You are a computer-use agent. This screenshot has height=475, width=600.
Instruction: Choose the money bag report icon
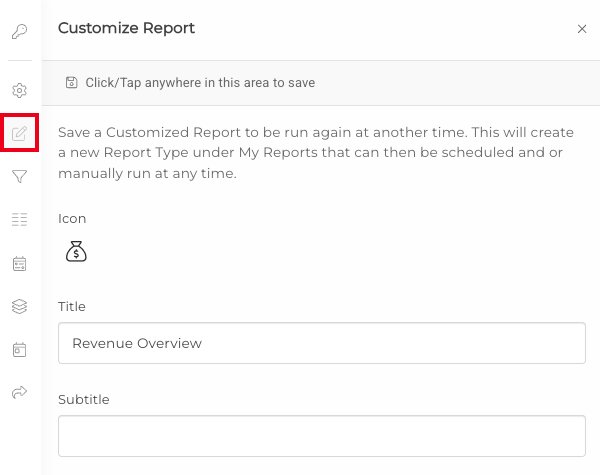pos(76,251)
